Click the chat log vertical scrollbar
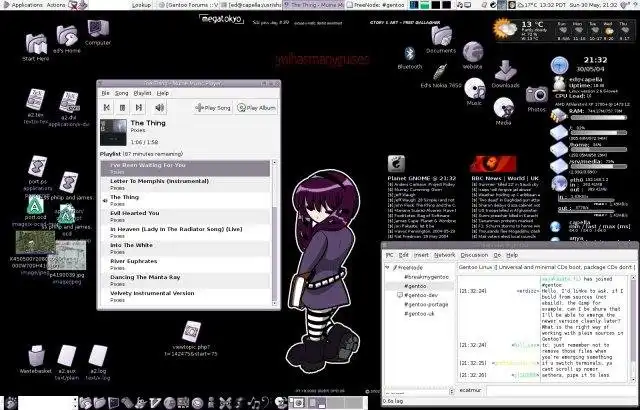 coord(634,329)
